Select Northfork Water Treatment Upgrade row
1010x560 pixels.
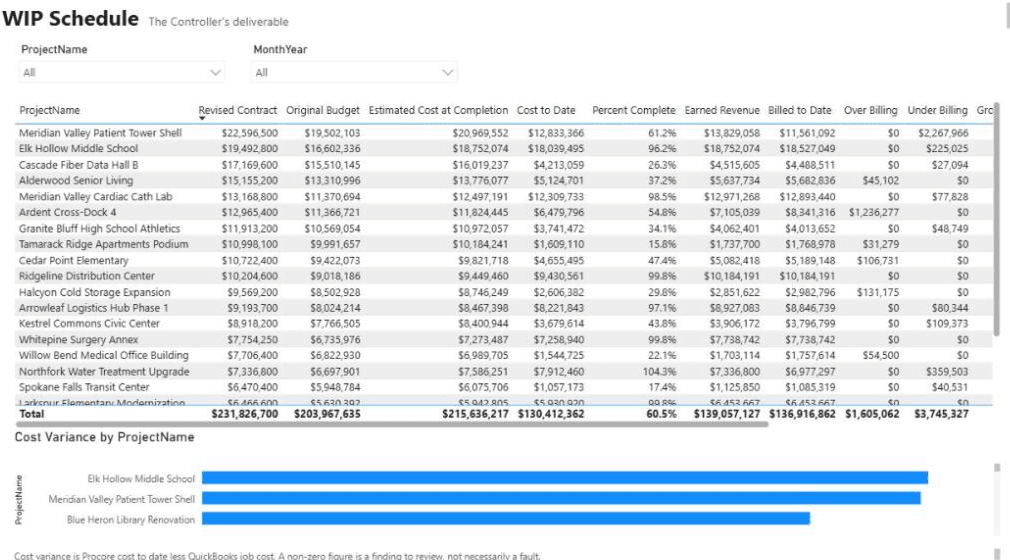(x=502, y=371)
